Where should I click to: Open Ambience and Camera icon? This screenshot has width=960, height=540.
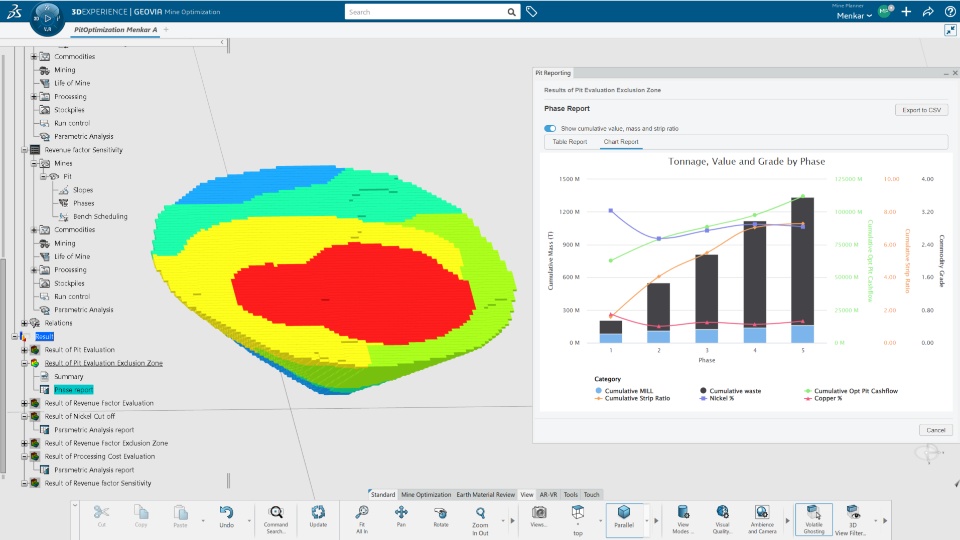click(762, 512)
